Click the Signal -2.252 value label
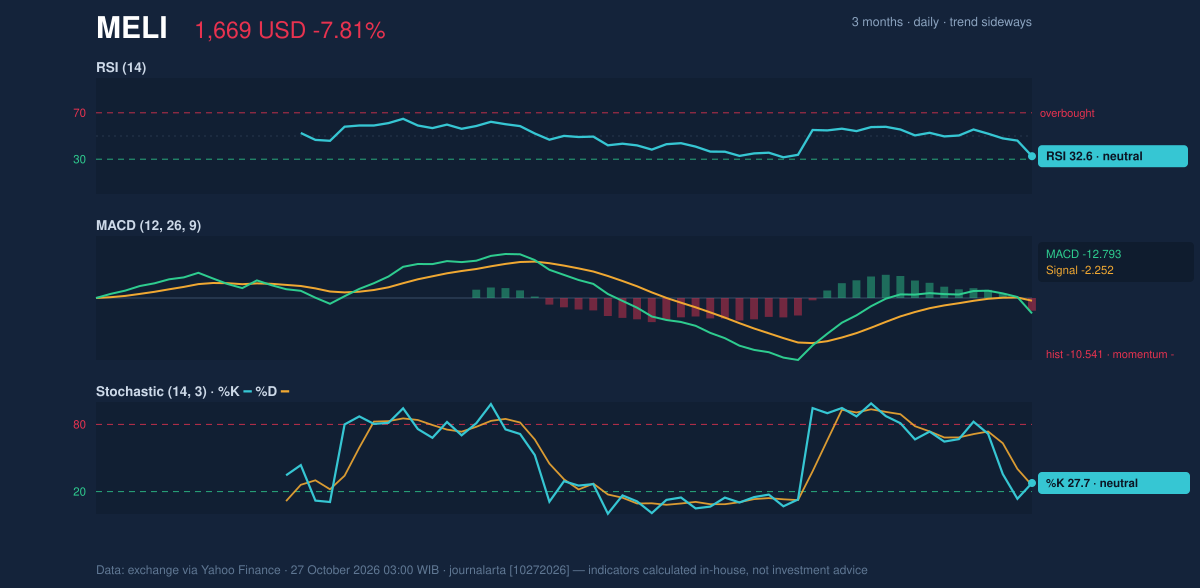The height and width of the screenshot is (588, 1200). click(1080, 270)
